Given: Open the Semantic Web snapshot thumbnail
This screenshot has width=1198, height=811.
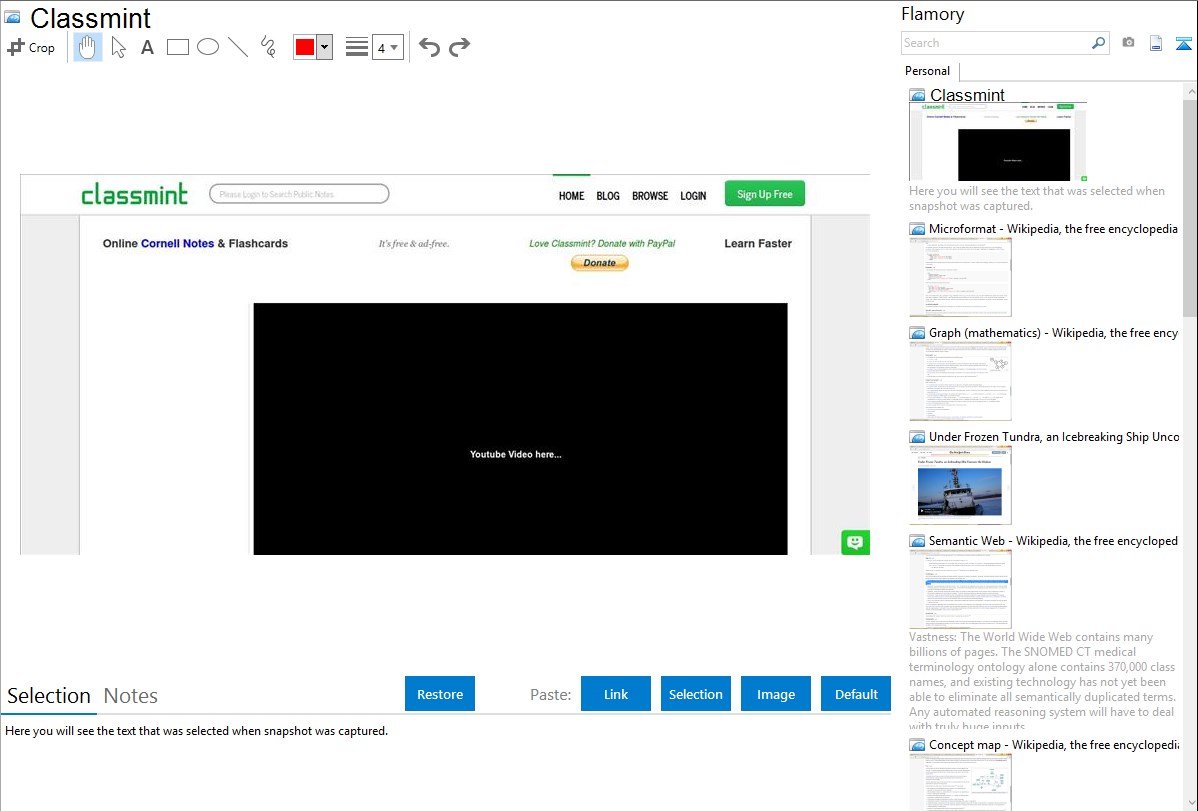Looking at the screenshot, I should point(960,589).
